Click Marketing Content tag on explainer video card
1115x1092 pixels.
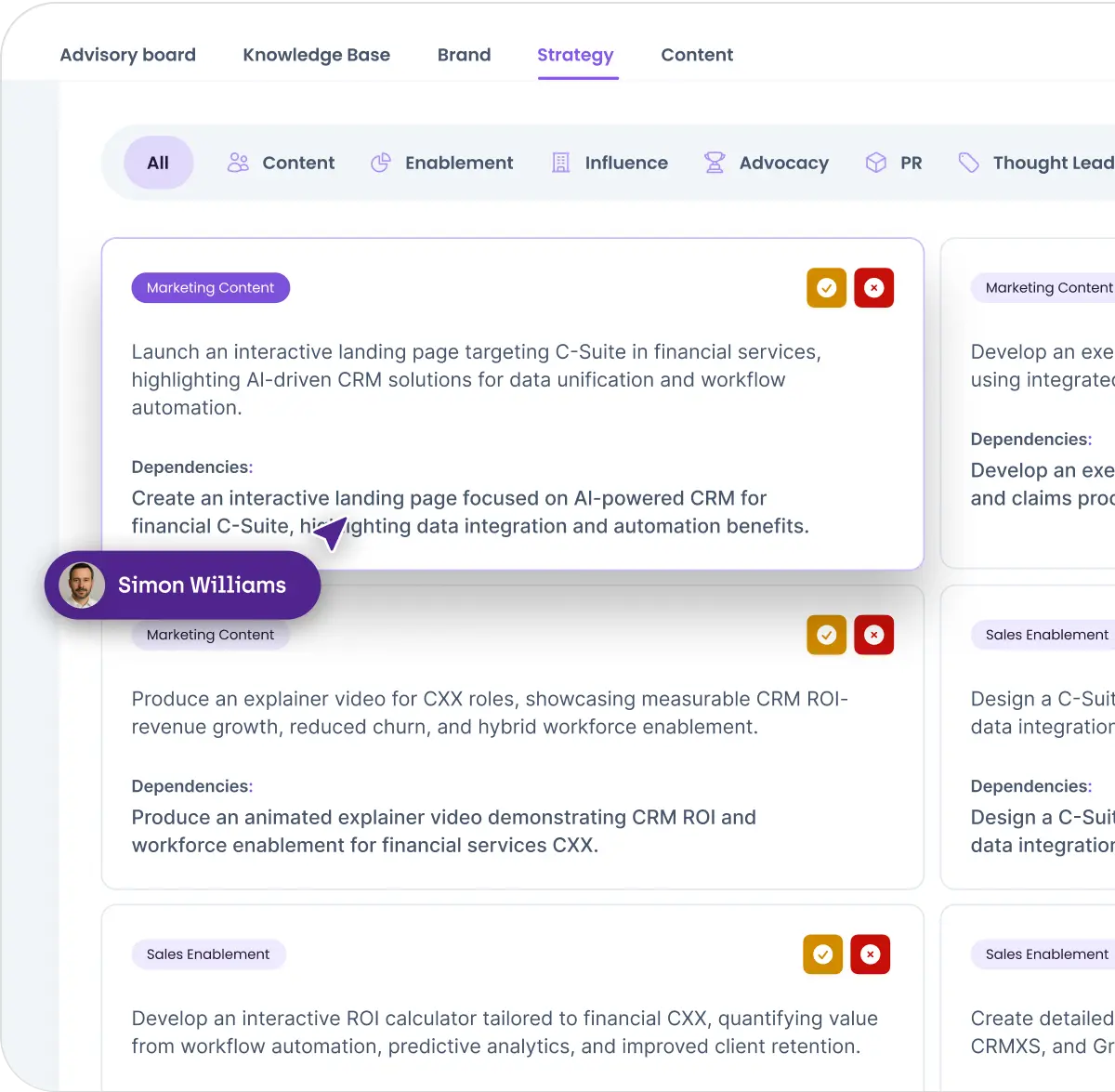[x=210, y=635]
